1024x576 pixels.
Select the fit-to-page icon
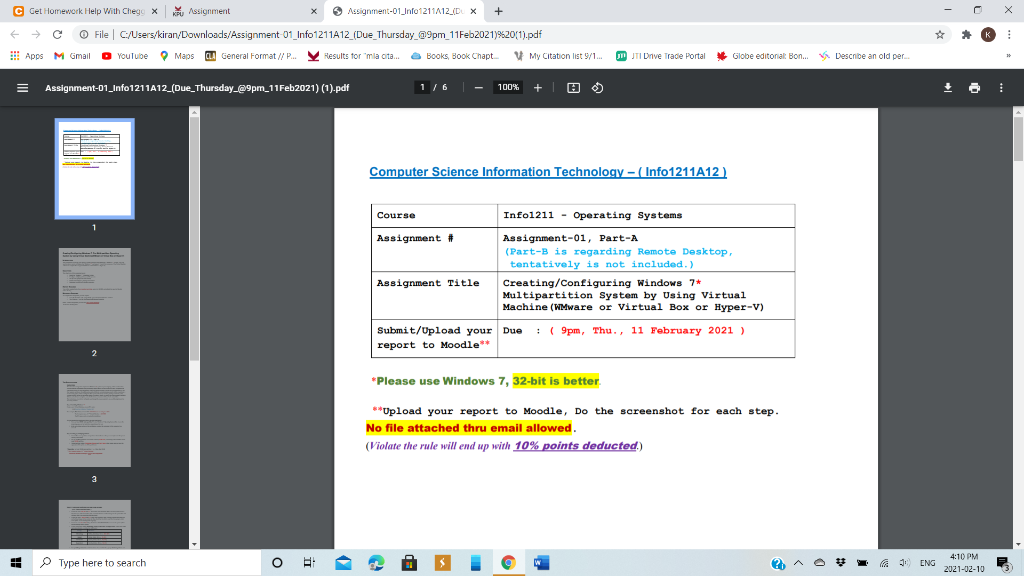tap(571, 87)
